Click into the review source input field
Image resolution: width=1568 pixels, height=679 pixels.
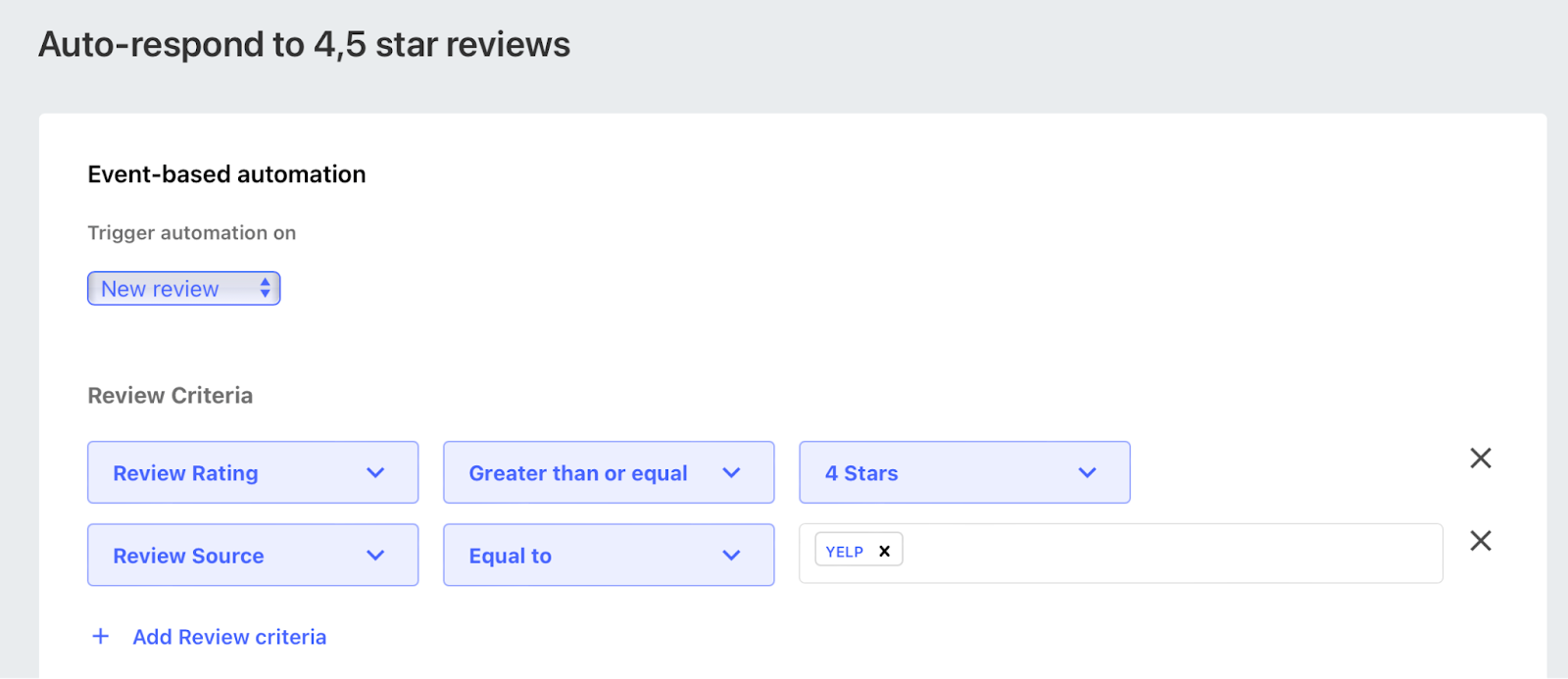(x=1166, y=554)
